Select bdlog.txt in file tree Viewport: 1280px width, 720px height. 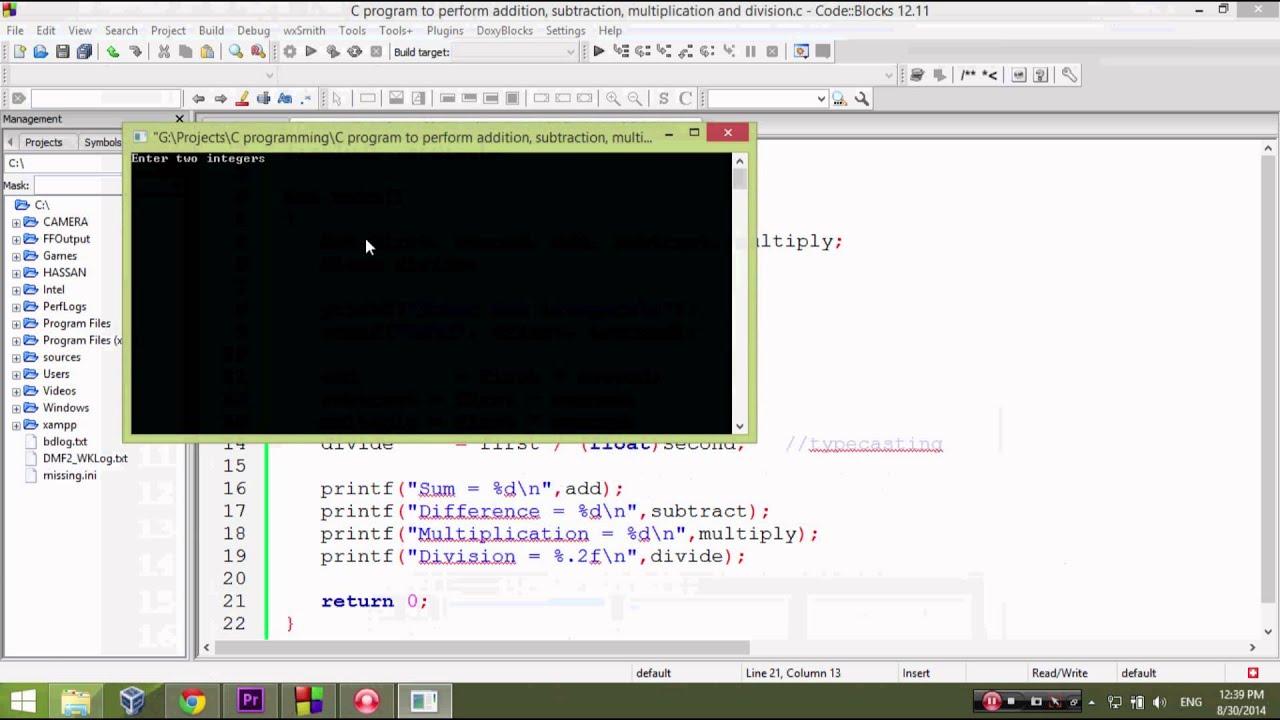tap(65, 441)
